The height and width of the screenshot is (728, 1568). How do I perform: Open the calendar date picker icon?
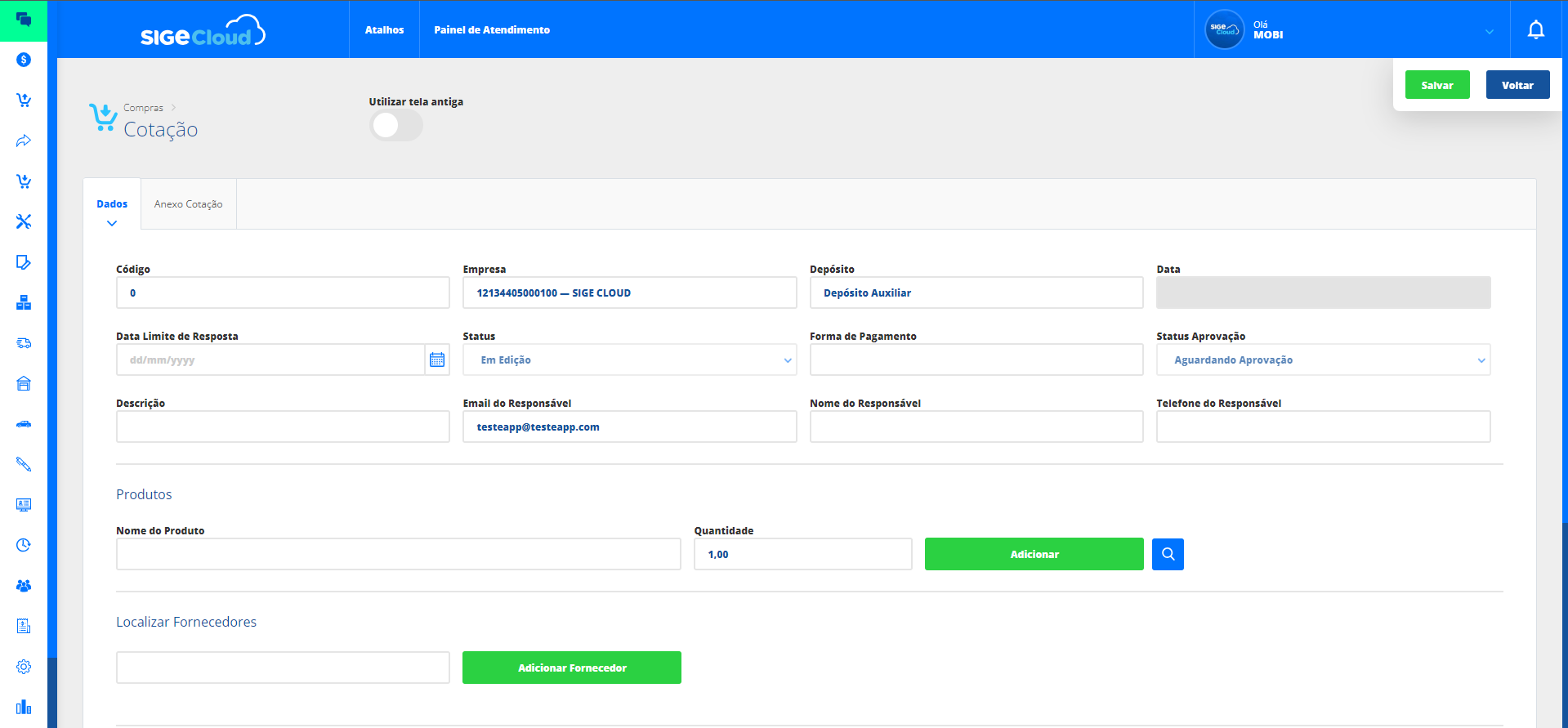coord(437,360)
